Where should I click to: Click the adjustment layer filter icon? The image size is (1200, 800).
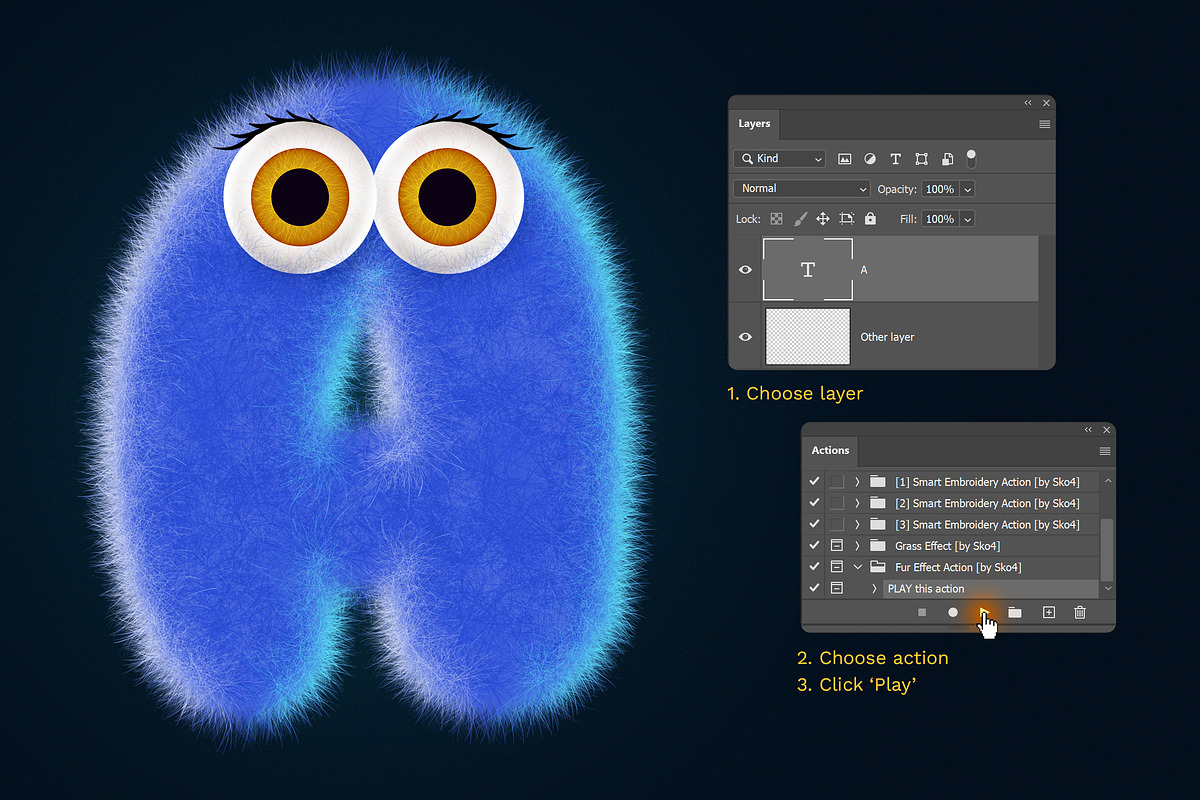coord(870,158)
